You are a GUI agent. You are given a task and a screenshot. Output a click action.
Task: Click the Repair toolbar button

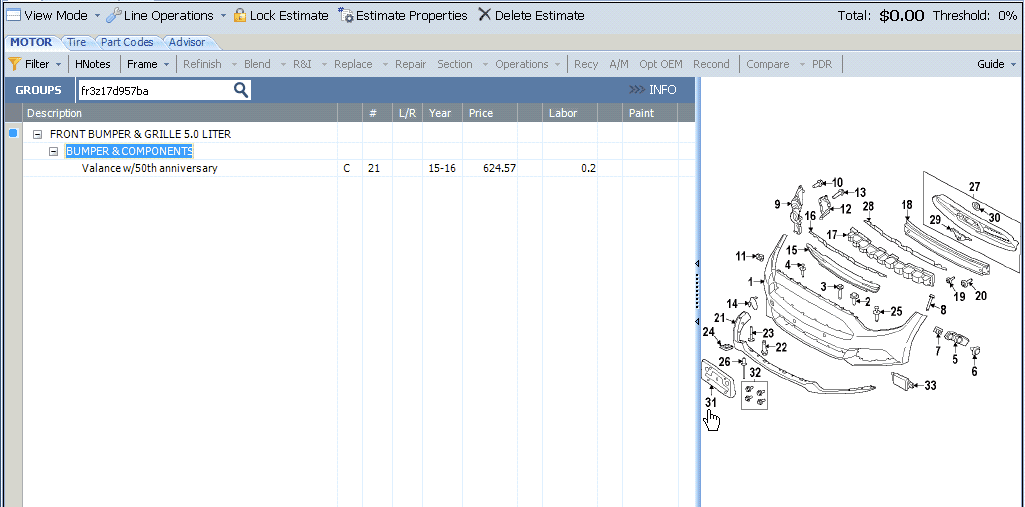pos(411,64)
